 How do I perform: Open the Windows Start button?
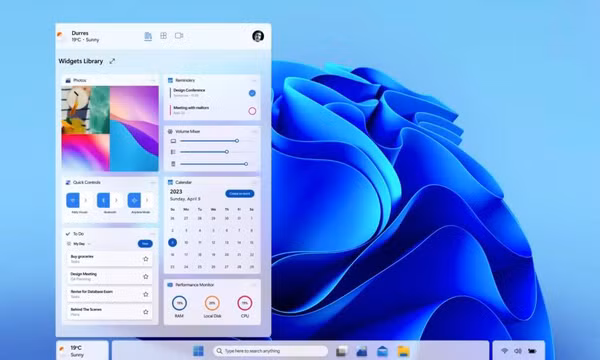198,351
